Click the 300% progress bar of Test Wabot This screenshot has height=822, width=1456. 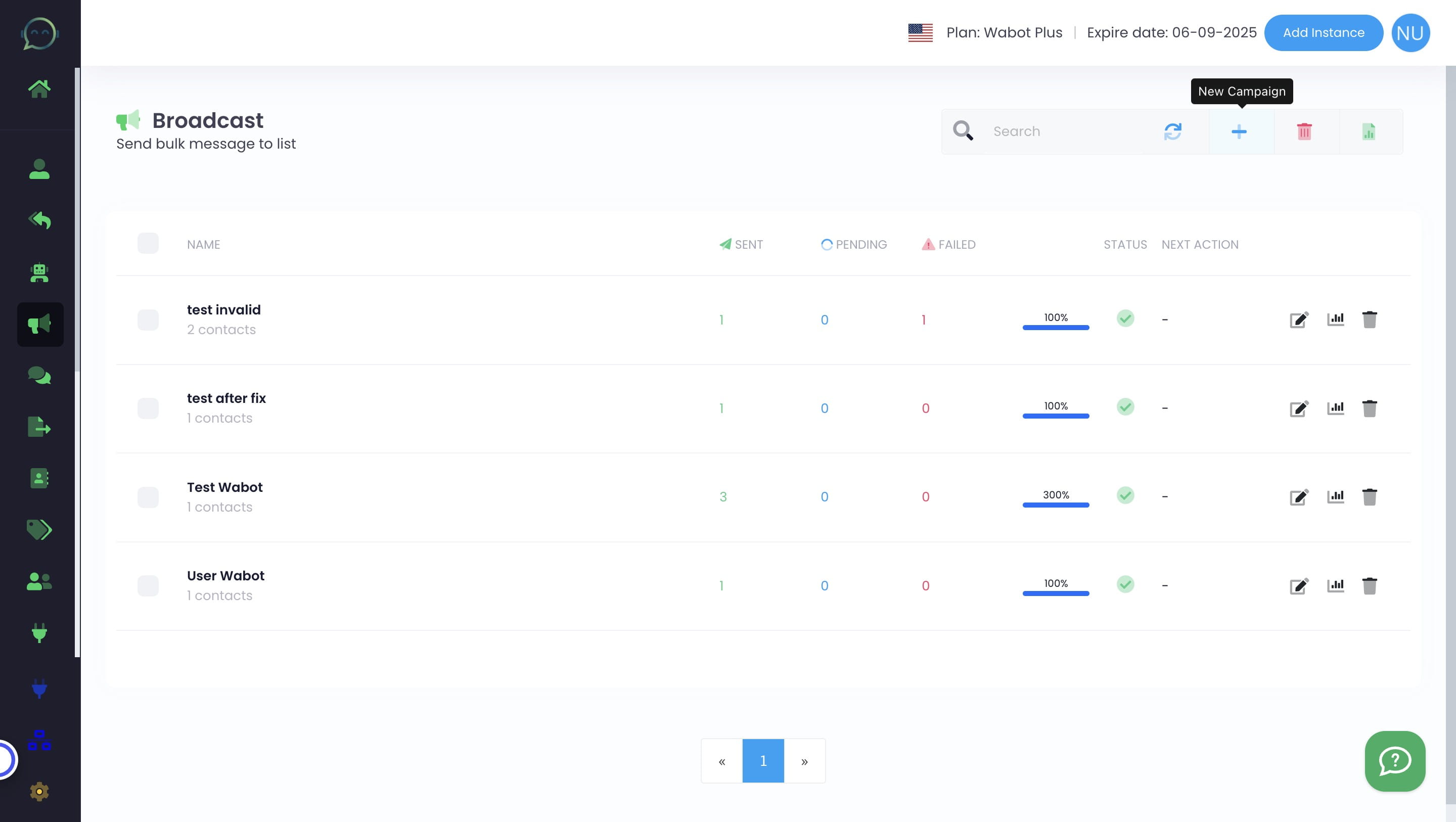pyautogui.click(x=1056, y=505)
